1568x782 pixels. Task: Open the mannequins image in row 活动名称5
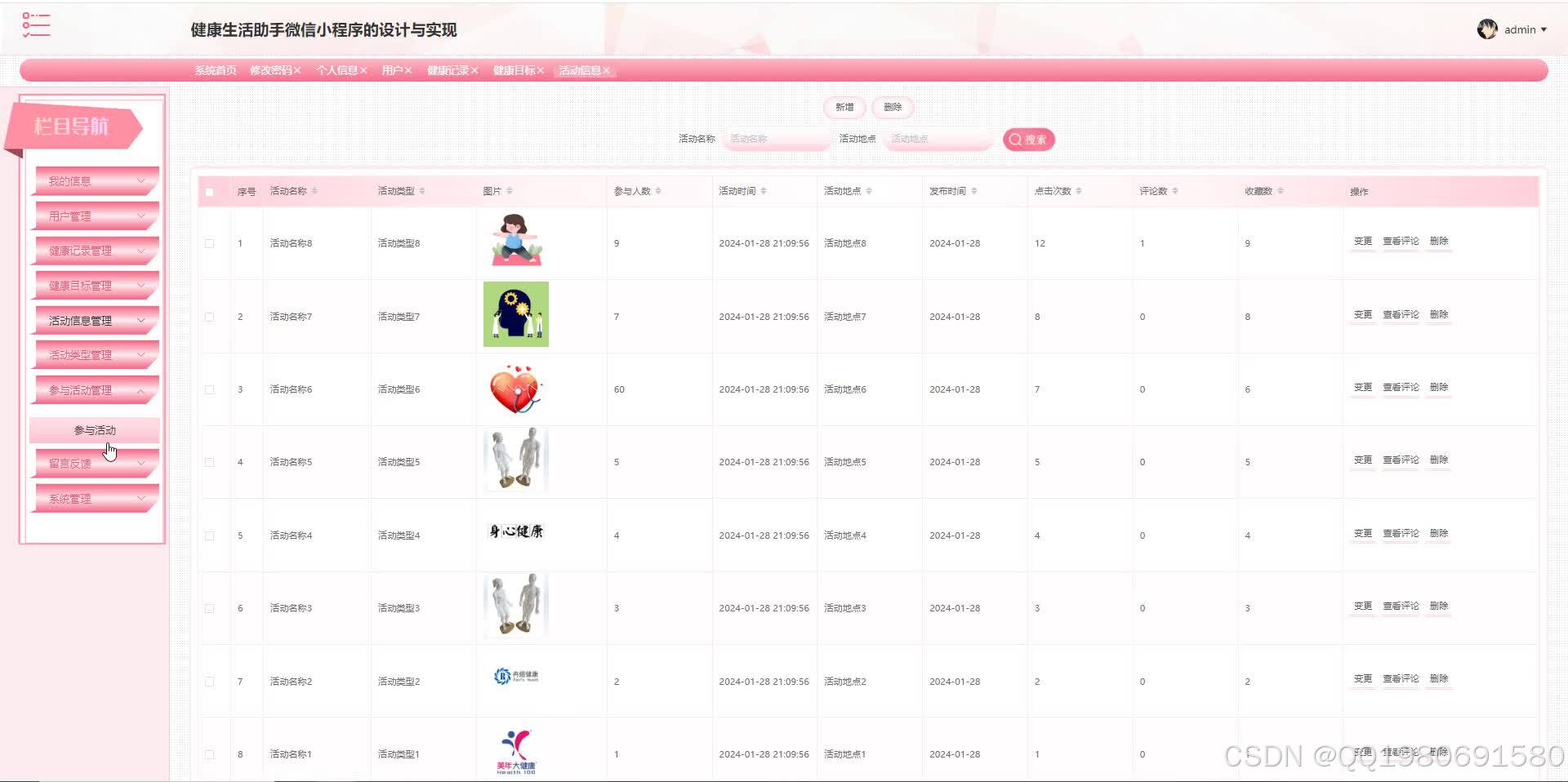click(x=516, y=460)
